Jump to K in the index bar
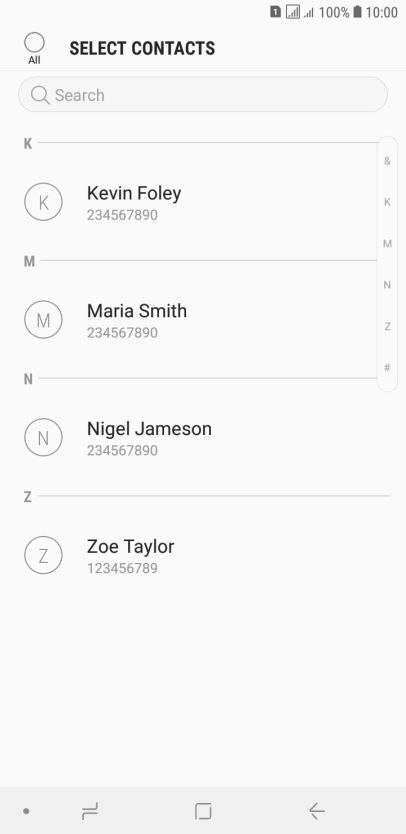This screenshot has height=834, width=406. 387,202
